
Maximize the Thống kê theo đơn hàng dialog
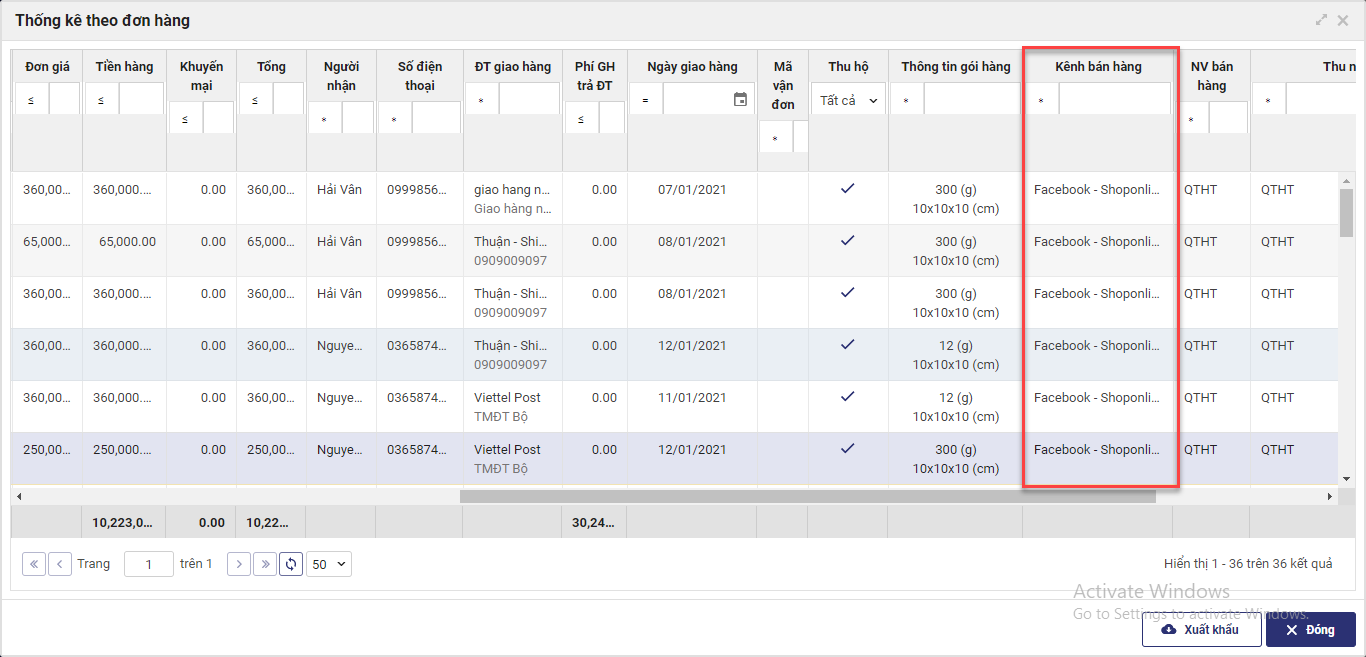pyautogui.click(x=1321, y=20)
